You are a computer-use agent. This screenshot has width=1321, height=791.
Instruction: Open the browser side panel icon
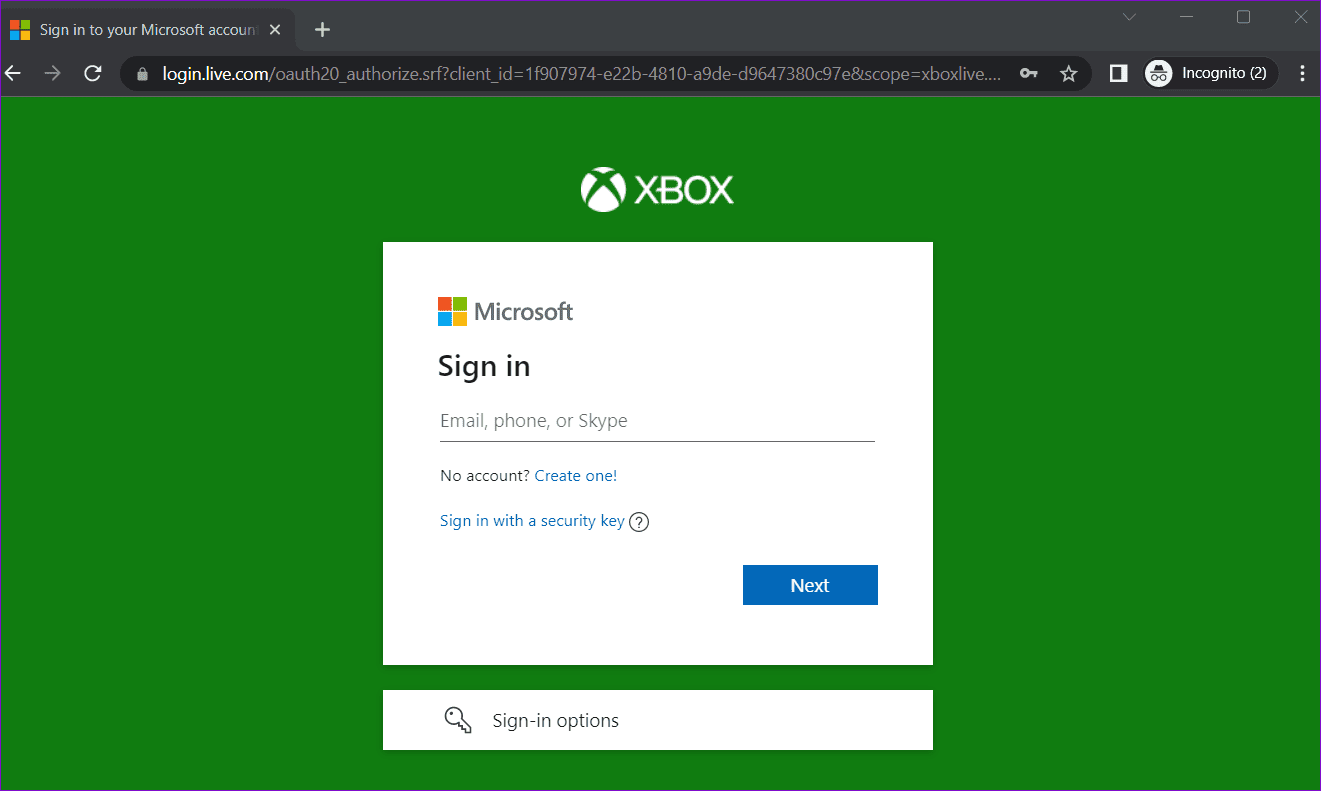tap(1119, 73)
